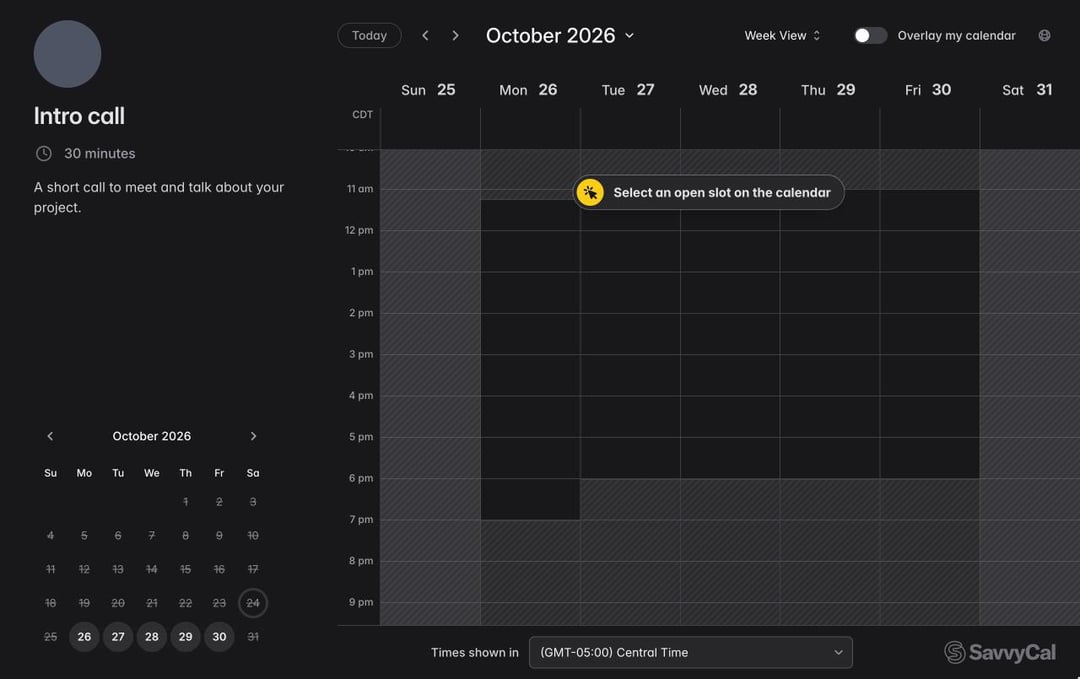Pick the 12 pm slot on Monday 26

point(530,251)
